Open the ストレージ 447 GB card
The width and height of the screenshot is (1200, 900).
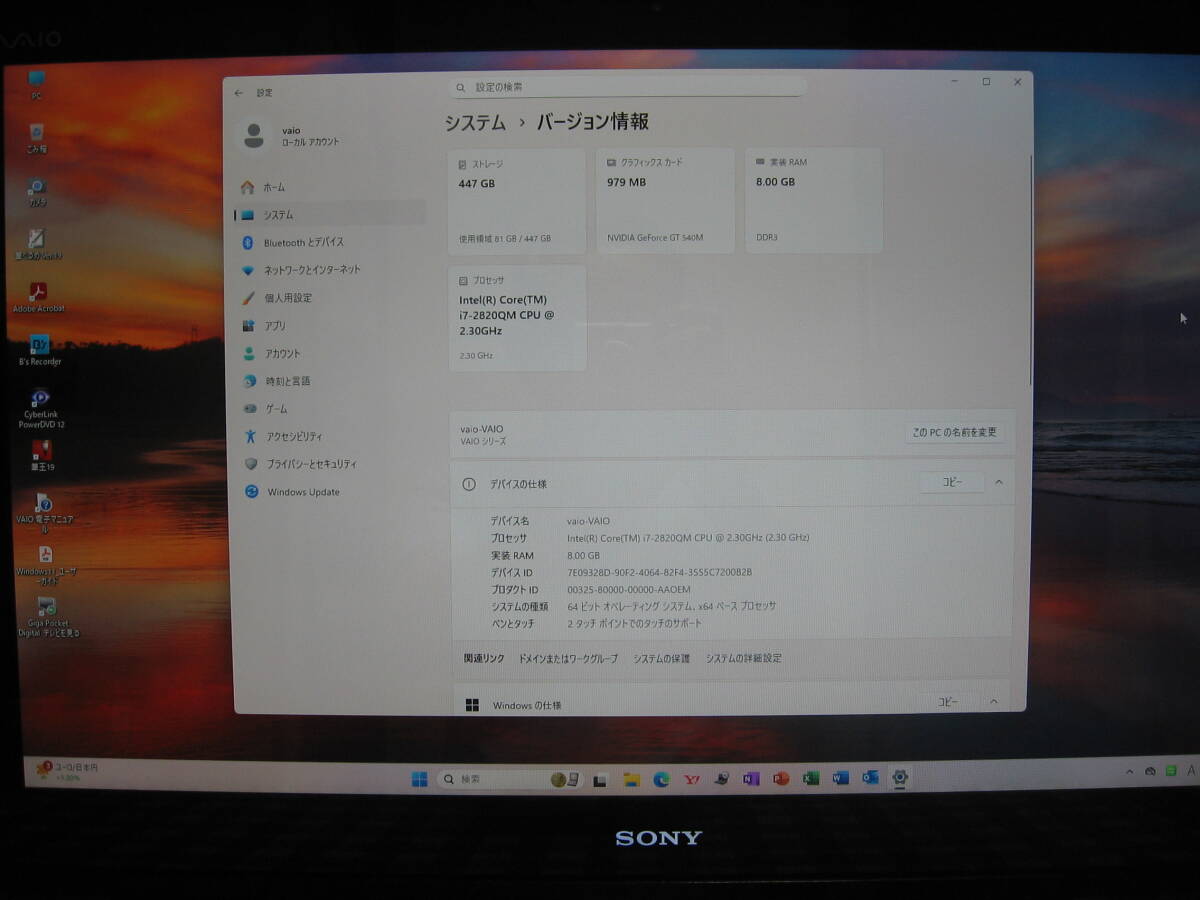click(517, 200)
